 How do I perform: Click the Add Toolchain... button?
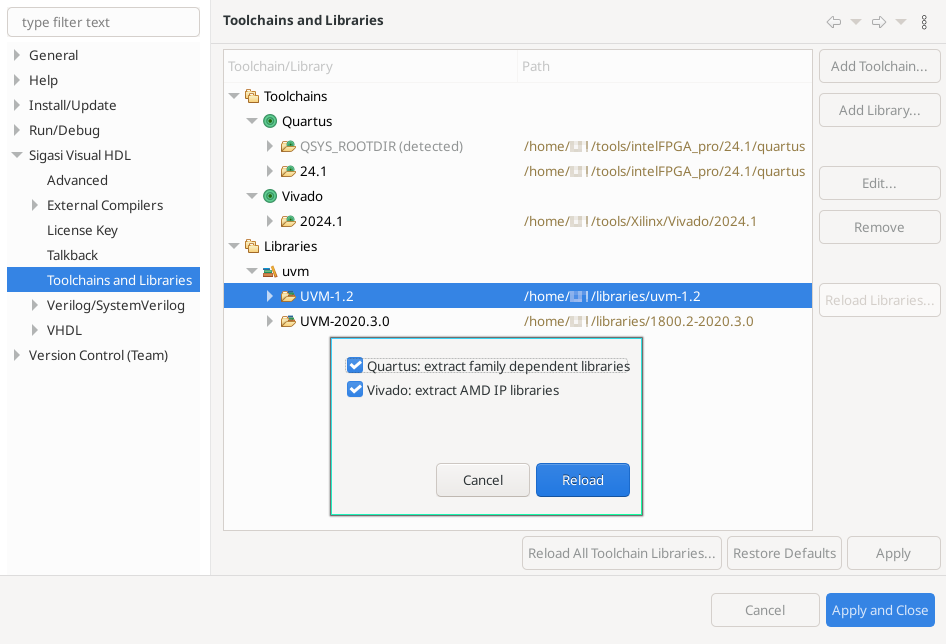point(879,66)
